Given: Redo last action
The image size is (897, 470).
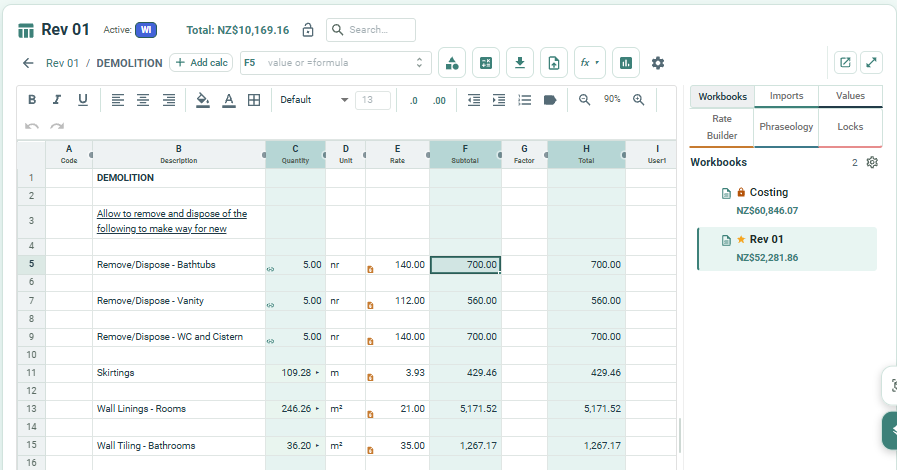Looking at the screenshot, I should coord(57,126).
